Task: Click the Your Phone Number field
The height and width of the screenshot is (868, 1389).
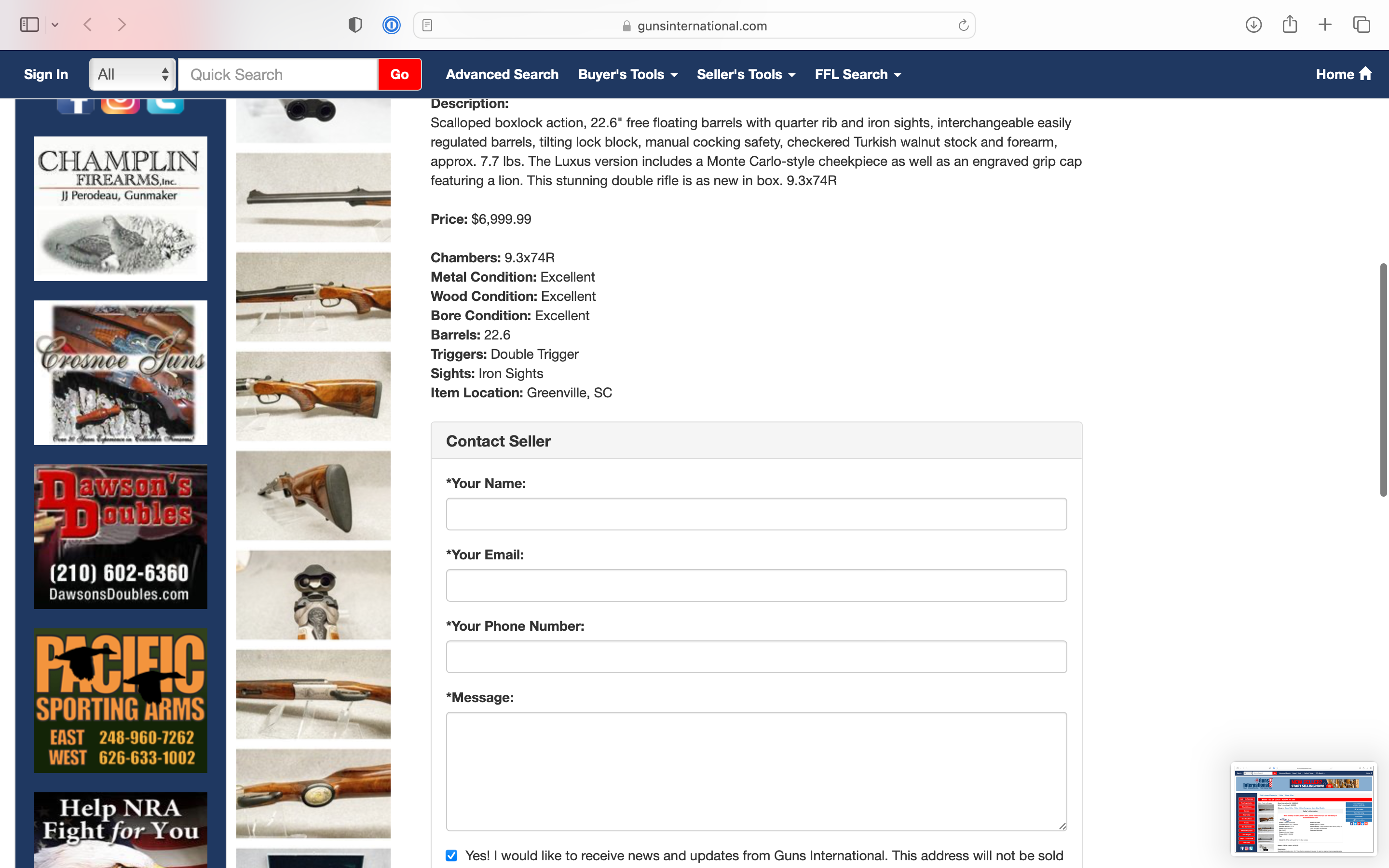Action: click(x=756, y=657)
